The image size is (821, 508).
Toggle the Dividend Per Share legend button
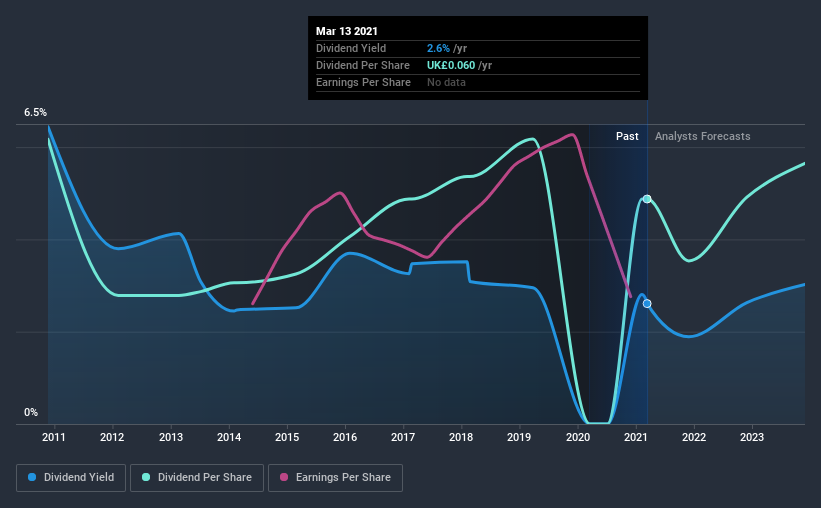click(197, 478)
